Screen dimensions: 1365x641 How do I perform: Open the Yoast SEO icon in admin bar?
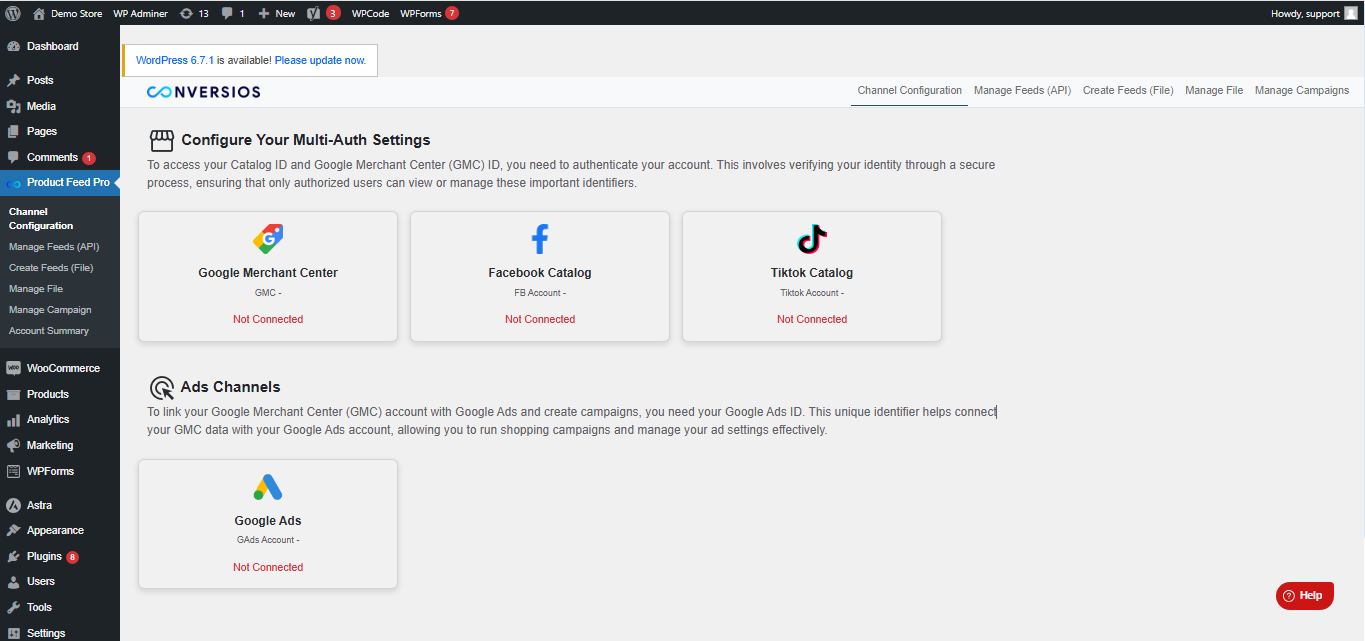[313, 13]
